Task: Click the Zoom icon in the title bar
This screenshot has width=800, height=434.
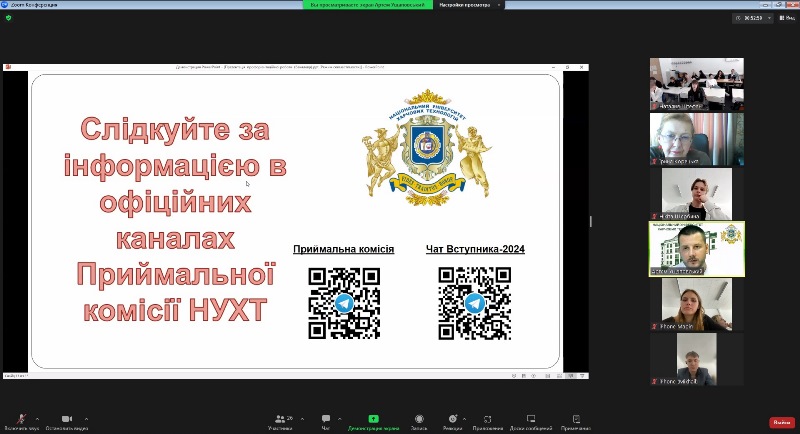Action: click(x=5, y=5)
